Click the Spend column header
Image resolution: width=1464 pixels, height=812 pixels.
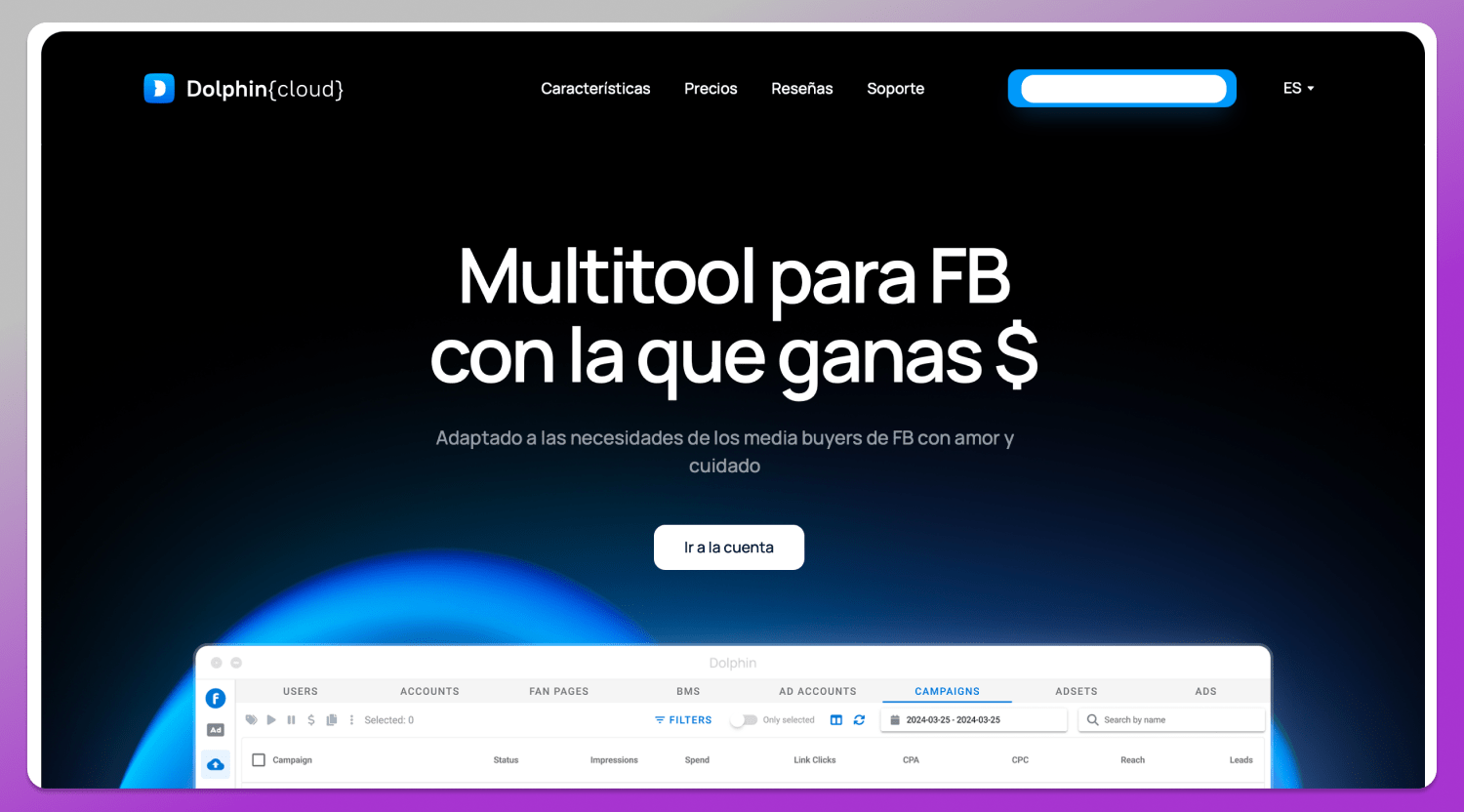coord(697,760)
